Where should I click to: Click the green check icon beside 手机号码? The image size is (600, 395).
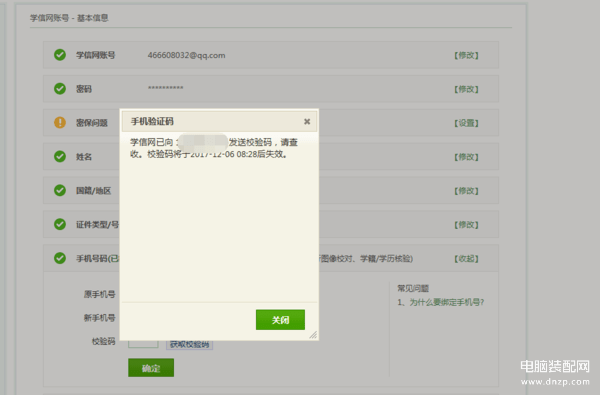60,258
